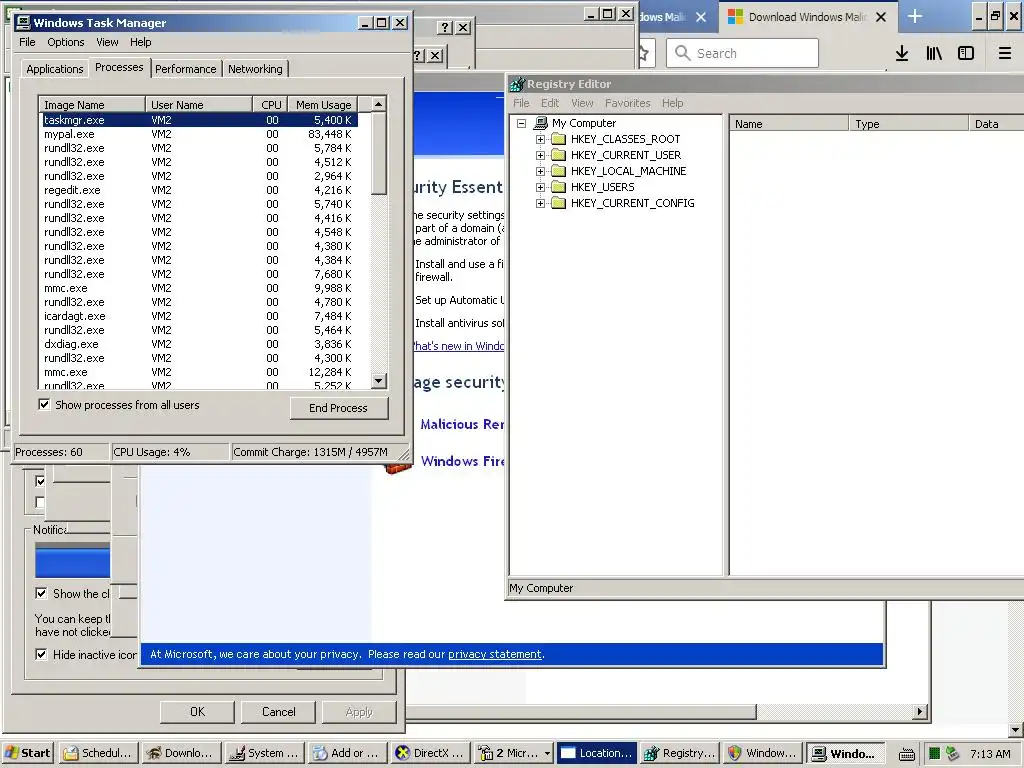The height and width of the screenshot is (768, 1024).
Task: Click the Start button on taskbar
Action: point(28,753)
